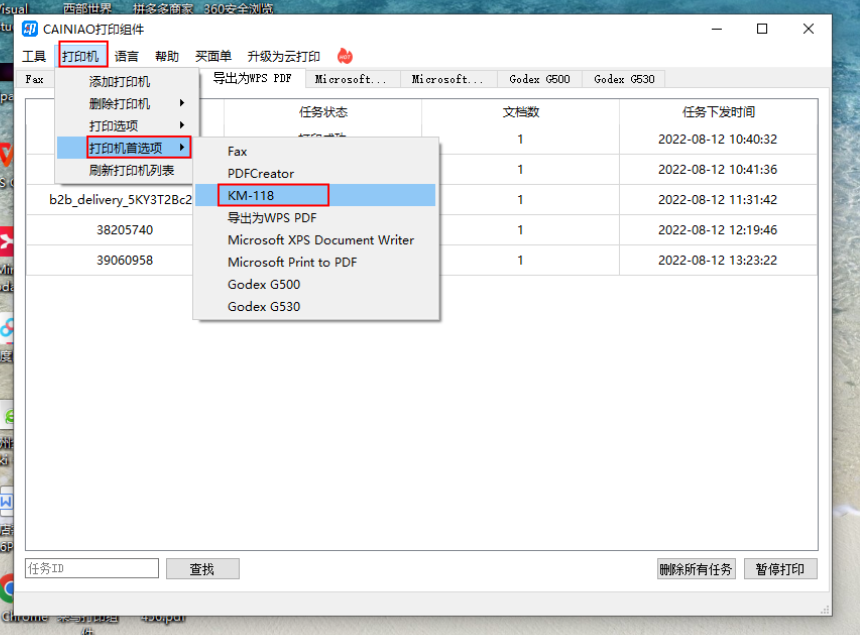Click the 任务ID input field
The width and height of the screenshot is (860, 635).
[x=92, y=569]
